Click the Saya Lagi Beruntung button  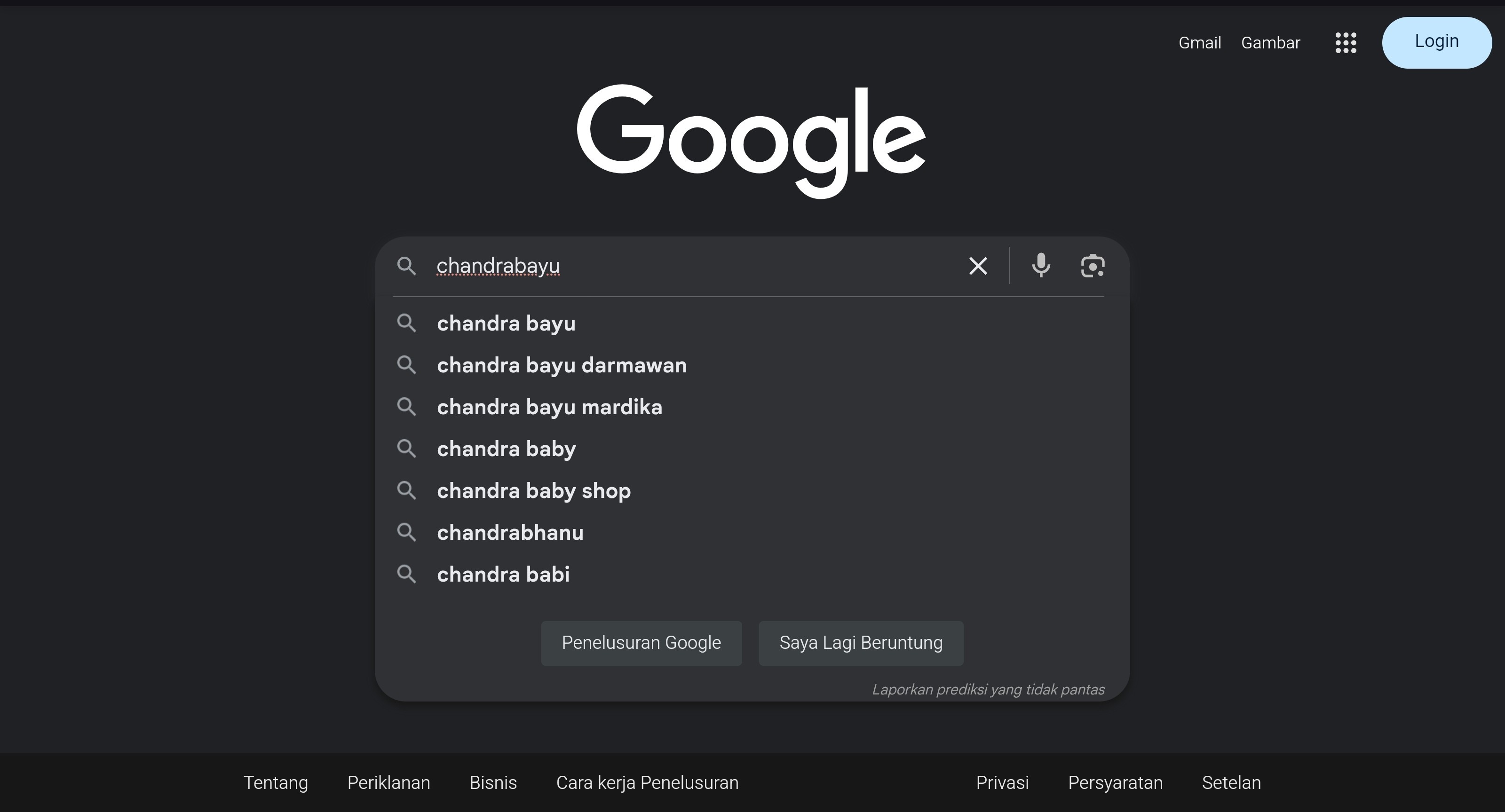pos(861,643)
